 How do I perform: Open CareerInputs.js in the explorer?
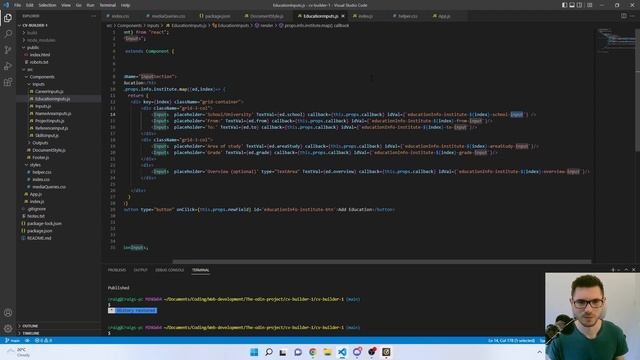tap(49, 91)
